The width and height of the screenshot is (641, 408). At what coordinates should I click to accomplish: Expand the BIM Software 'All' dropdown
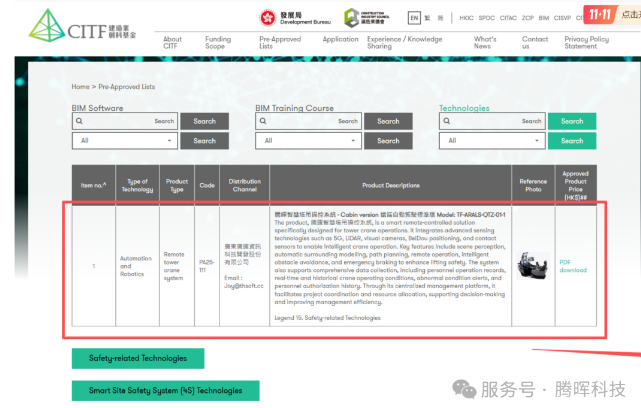[123, 141]
